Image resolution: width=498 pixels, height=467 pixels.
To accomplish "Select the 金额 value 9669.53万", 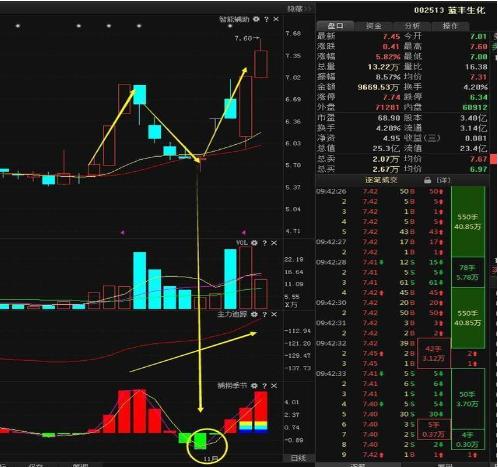I will (x=378, y=87).
